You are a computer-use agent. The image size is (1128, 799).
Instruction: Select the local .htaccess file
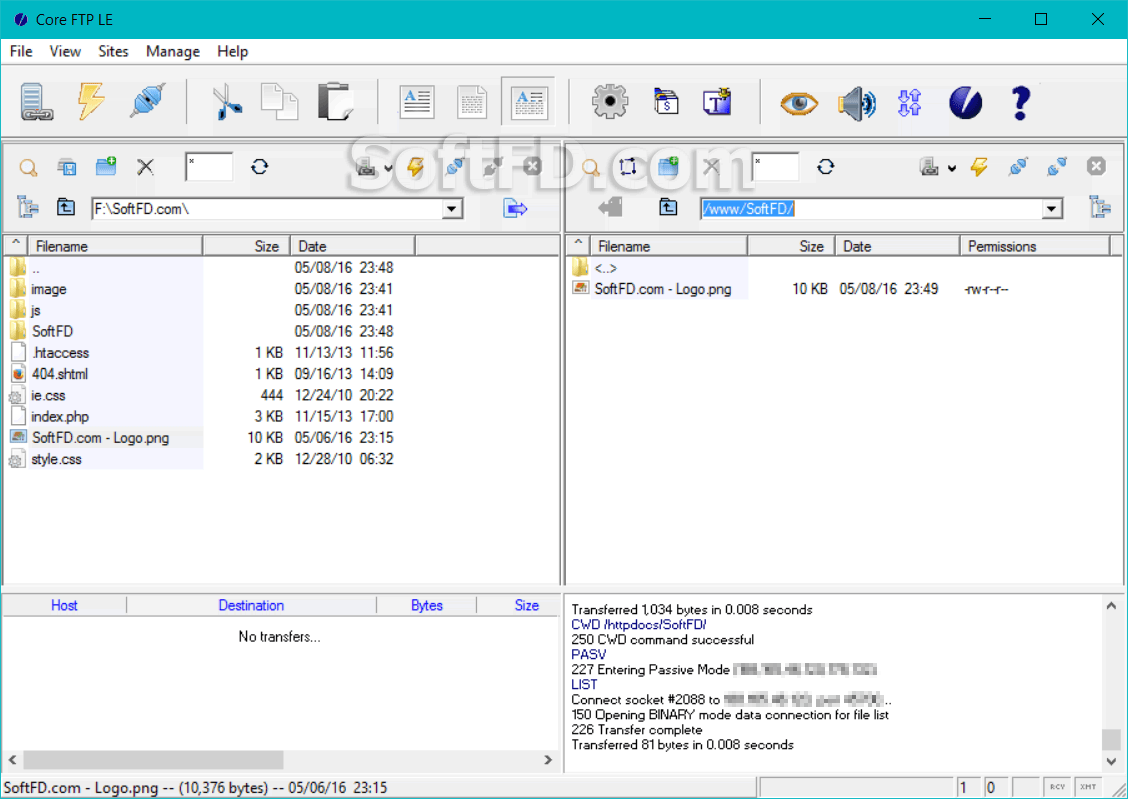60,352
